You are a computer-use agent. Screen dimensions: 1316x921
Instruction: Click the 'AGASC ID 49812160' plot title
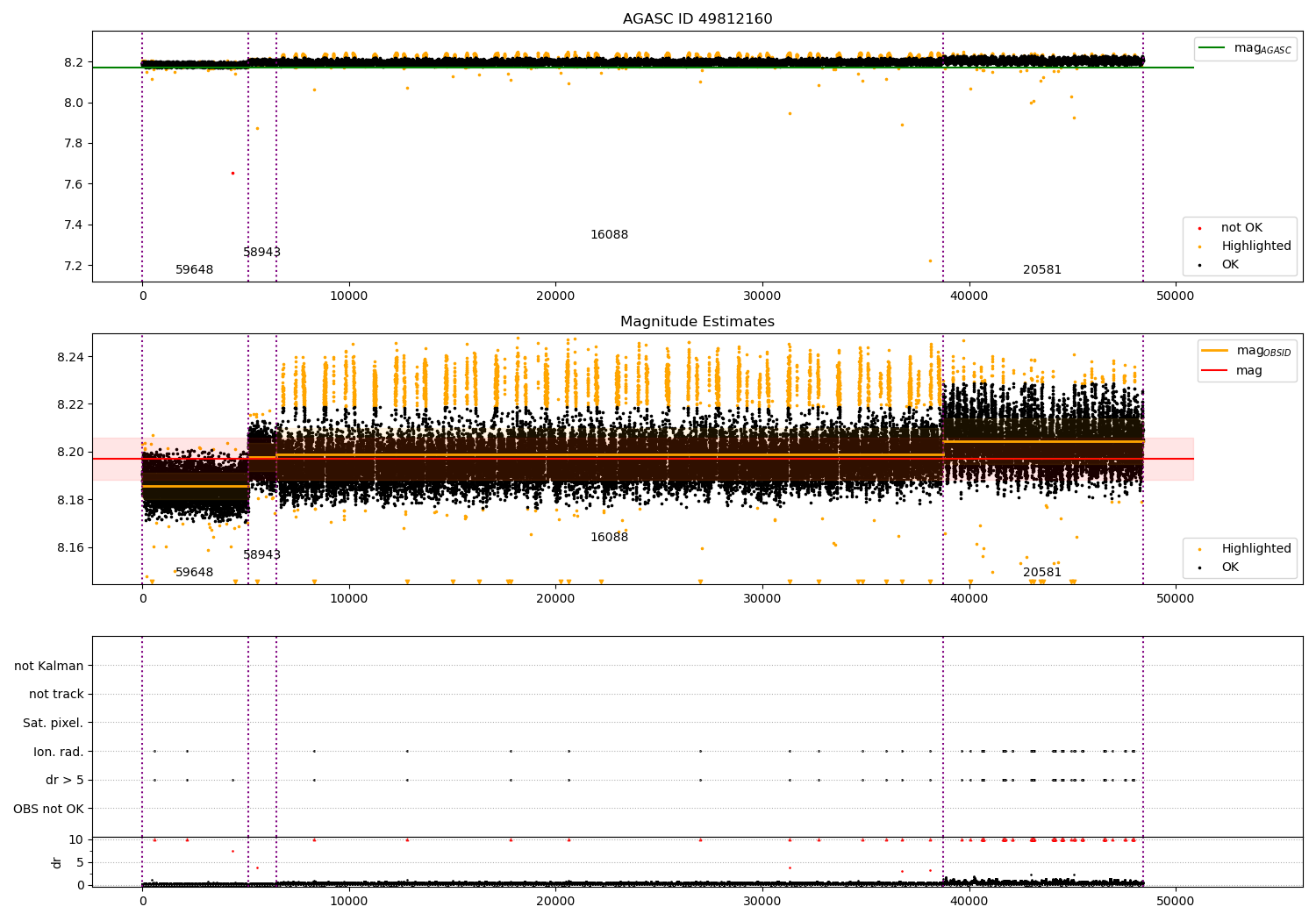click(697, 19)
